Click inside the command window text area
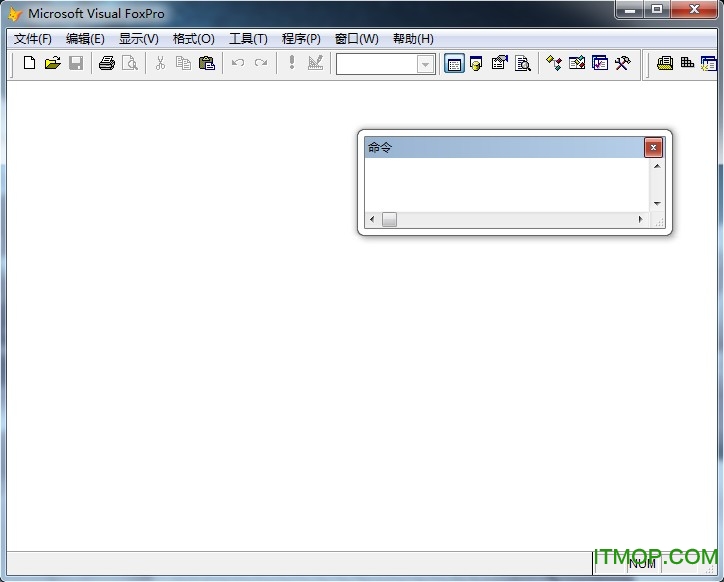The height and width of the screenshot is (582, 724). coord(507,185)
